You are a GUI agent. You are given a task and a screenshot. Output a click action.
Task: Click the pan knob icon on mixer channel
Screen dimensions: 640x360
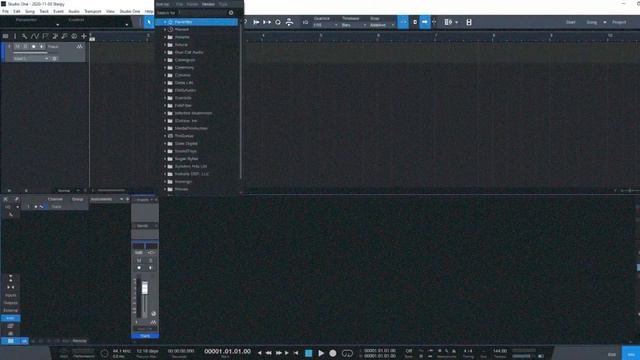pos(153,313)
